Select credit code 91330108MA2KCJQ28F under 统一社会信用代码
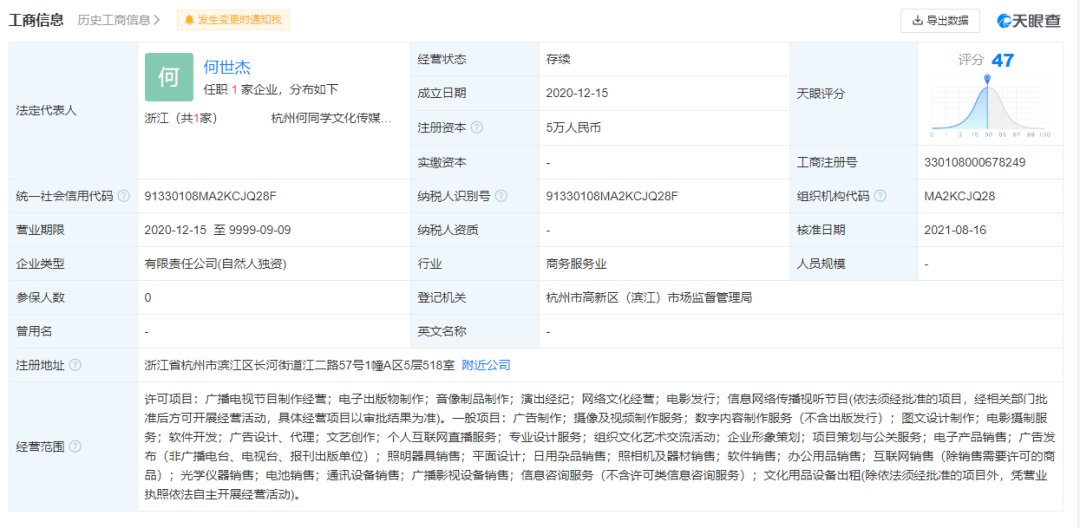 pos(211,196)
